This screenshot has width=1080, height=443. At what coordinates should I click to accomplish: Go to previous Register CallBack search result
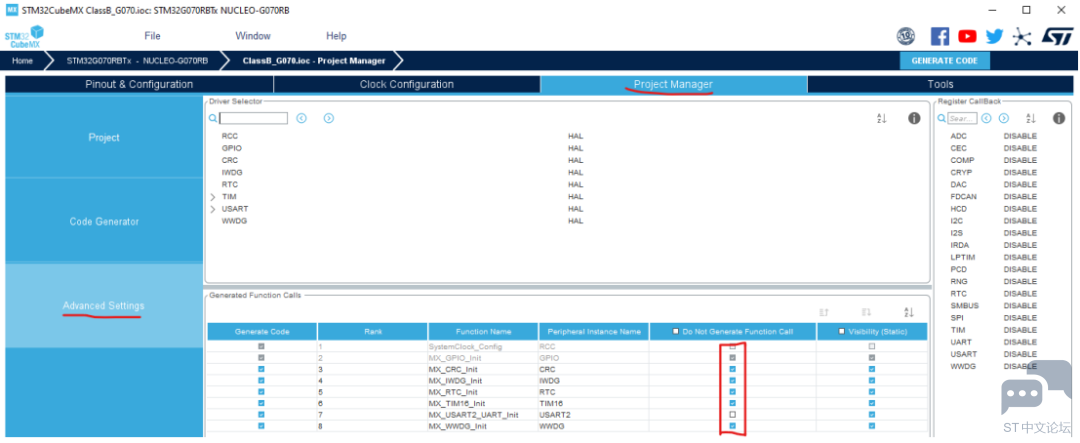pos(986,119)
